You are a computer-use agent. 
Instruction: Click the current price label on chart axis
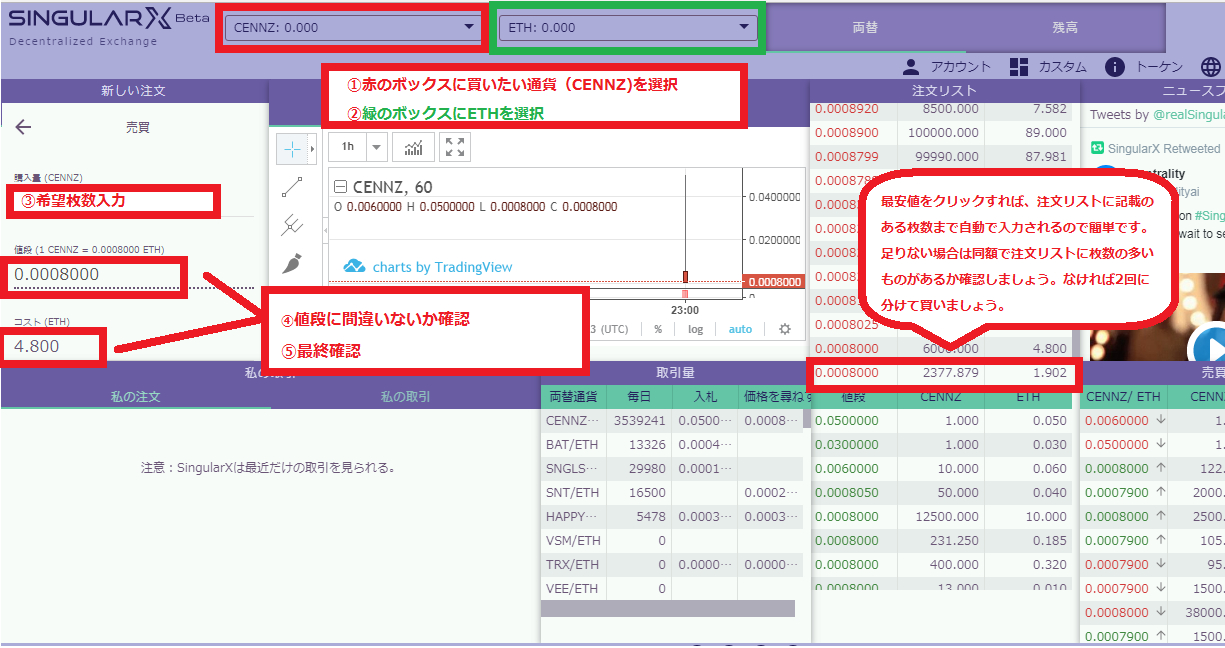pyautogui.click(x=775, y=282)
